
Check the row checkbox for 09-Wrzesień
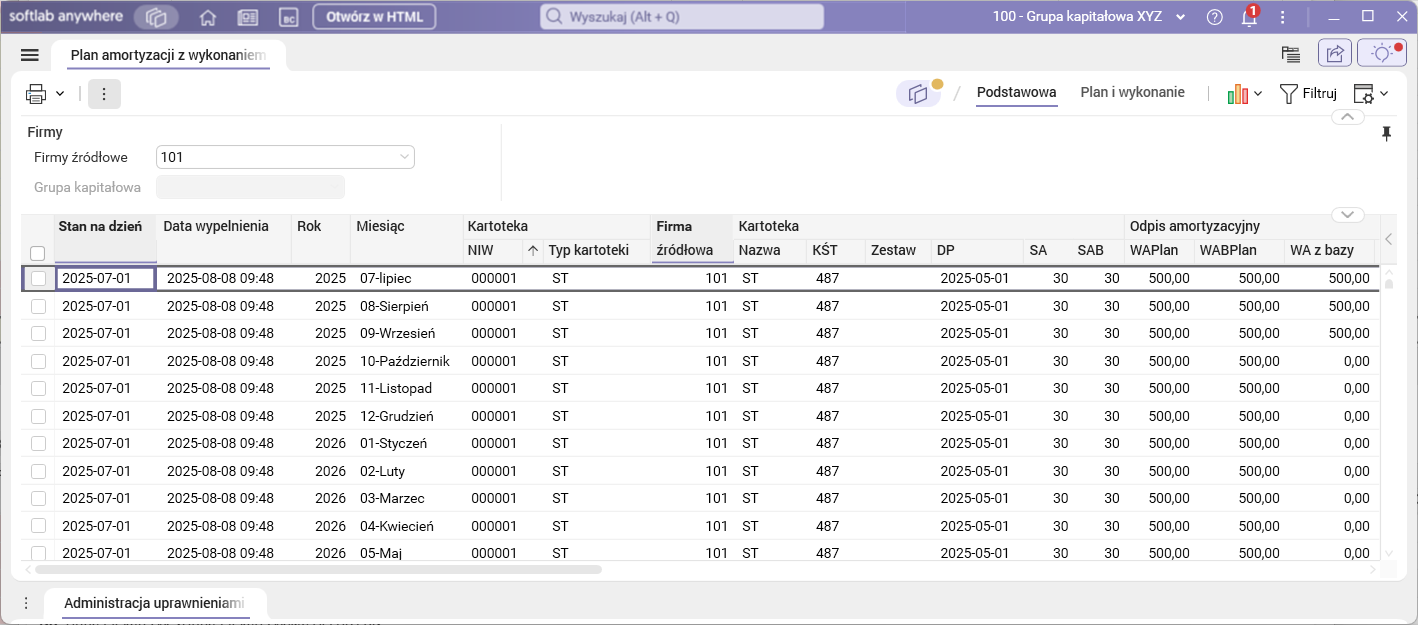click(38, 333)
